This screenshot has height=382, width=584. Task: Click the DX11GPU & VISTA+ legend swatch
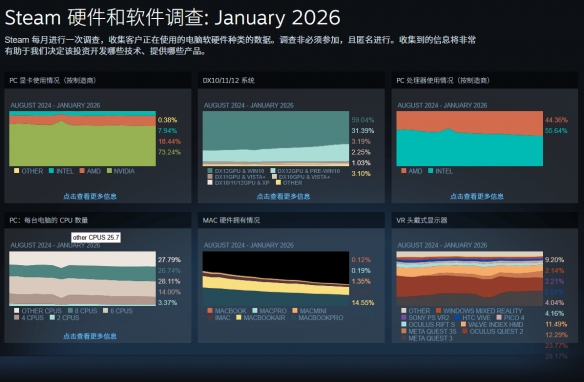(210, 177)
